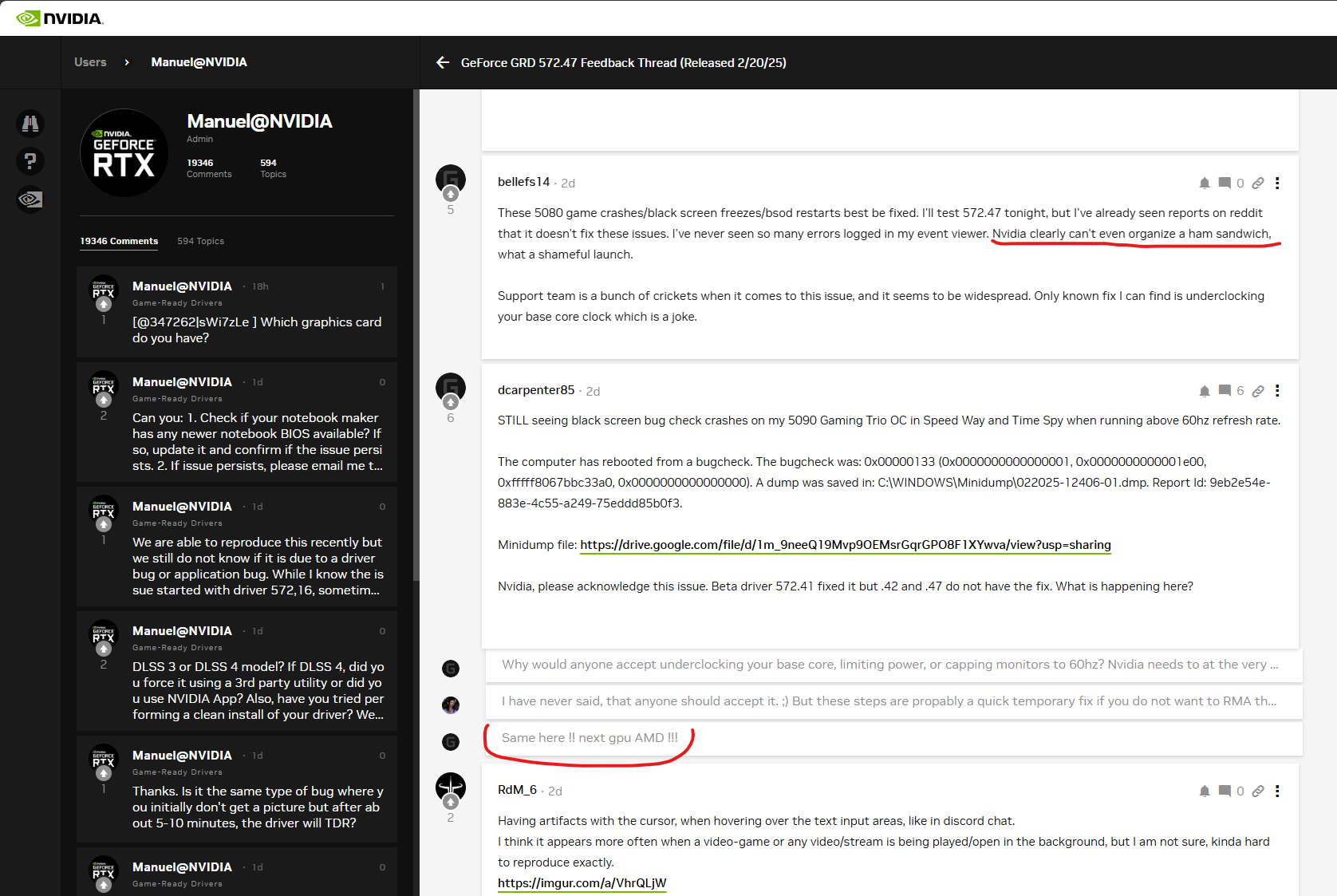Screen dimensions: 1337x896
Task: Upvote the RdM_6 post
Action: point(451,802)
